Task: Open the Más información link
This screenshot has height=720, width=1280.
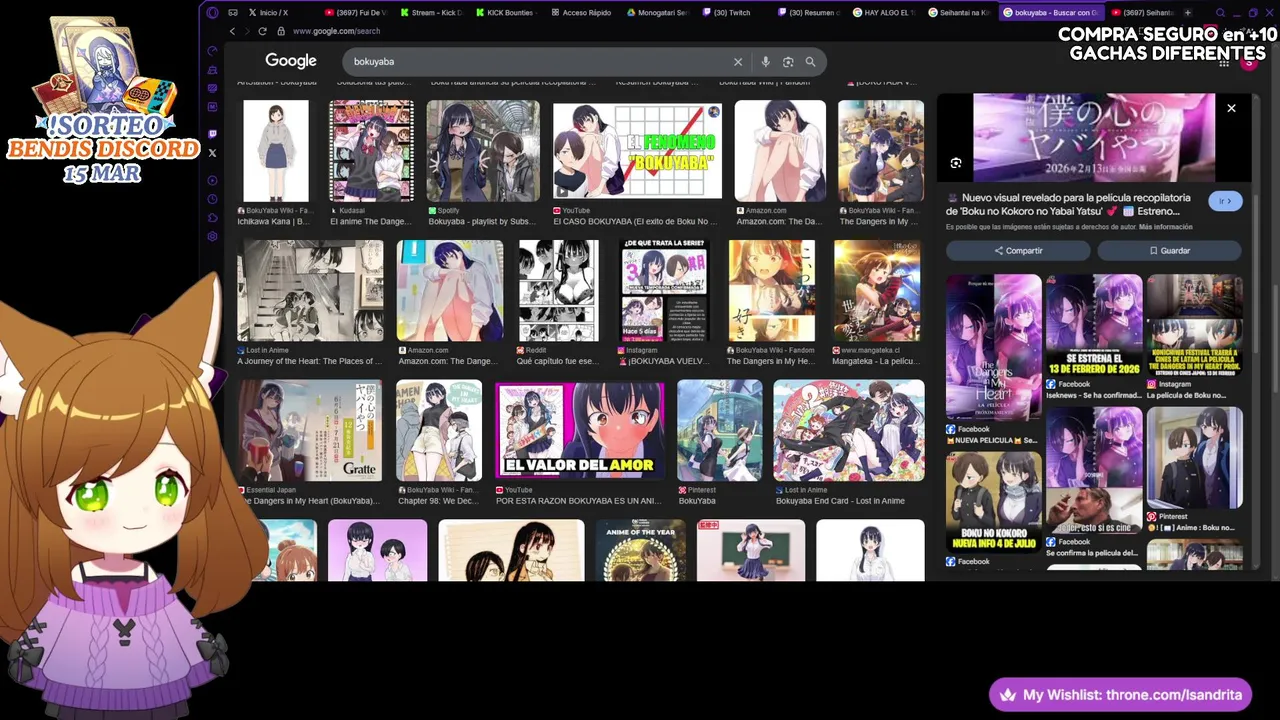Action: pos(1165,227)
